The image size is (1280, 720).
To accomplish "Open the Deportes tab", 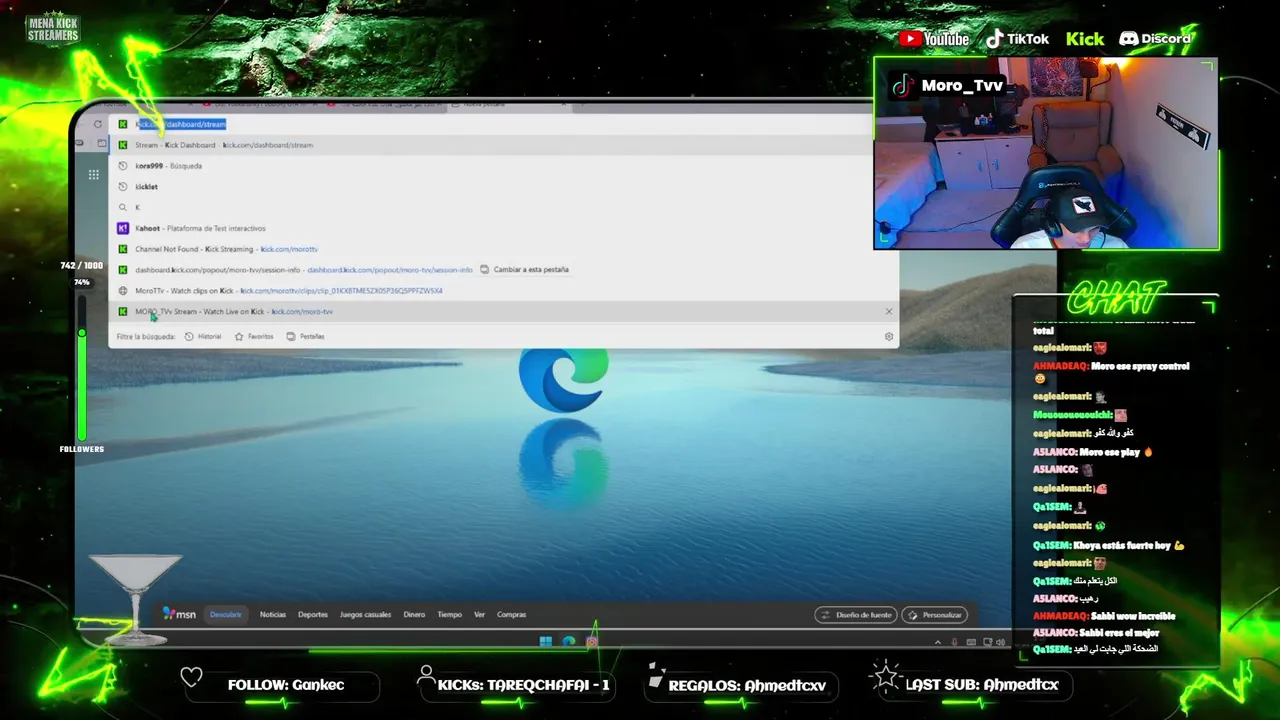I will pos(313,615).
